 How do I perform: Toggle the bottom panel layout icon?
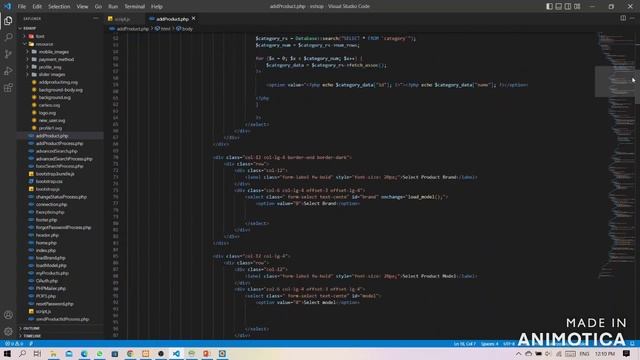point(559,7)
